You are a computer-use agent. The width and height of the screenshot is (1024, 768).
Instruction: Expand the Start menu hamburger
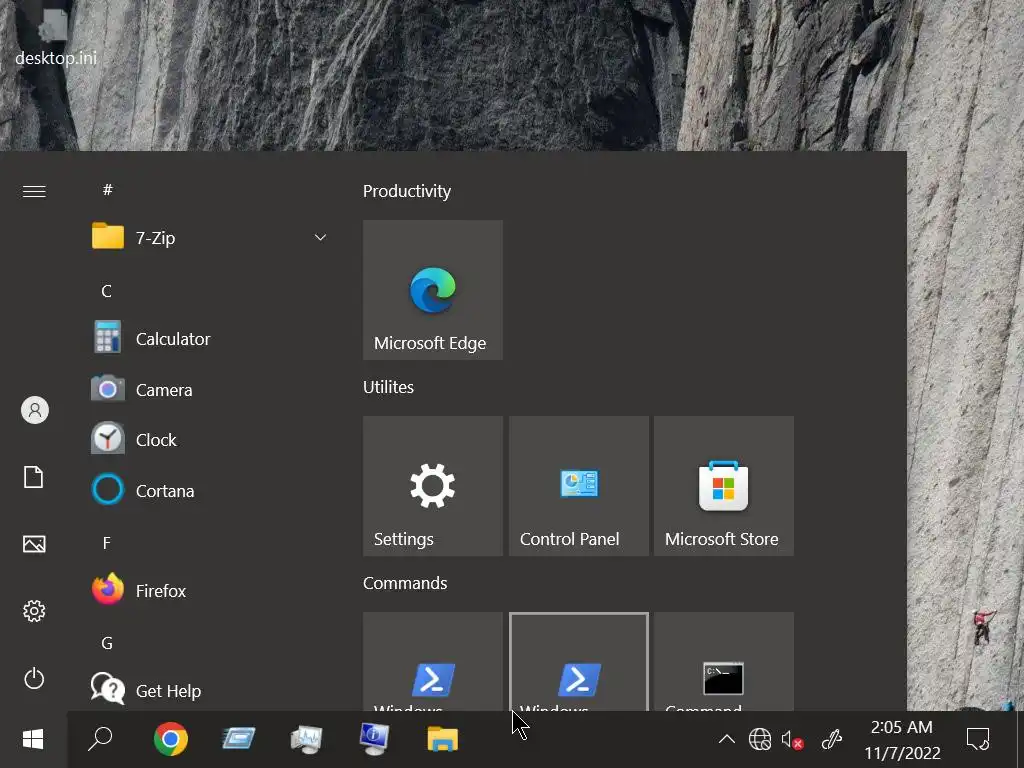34,191
